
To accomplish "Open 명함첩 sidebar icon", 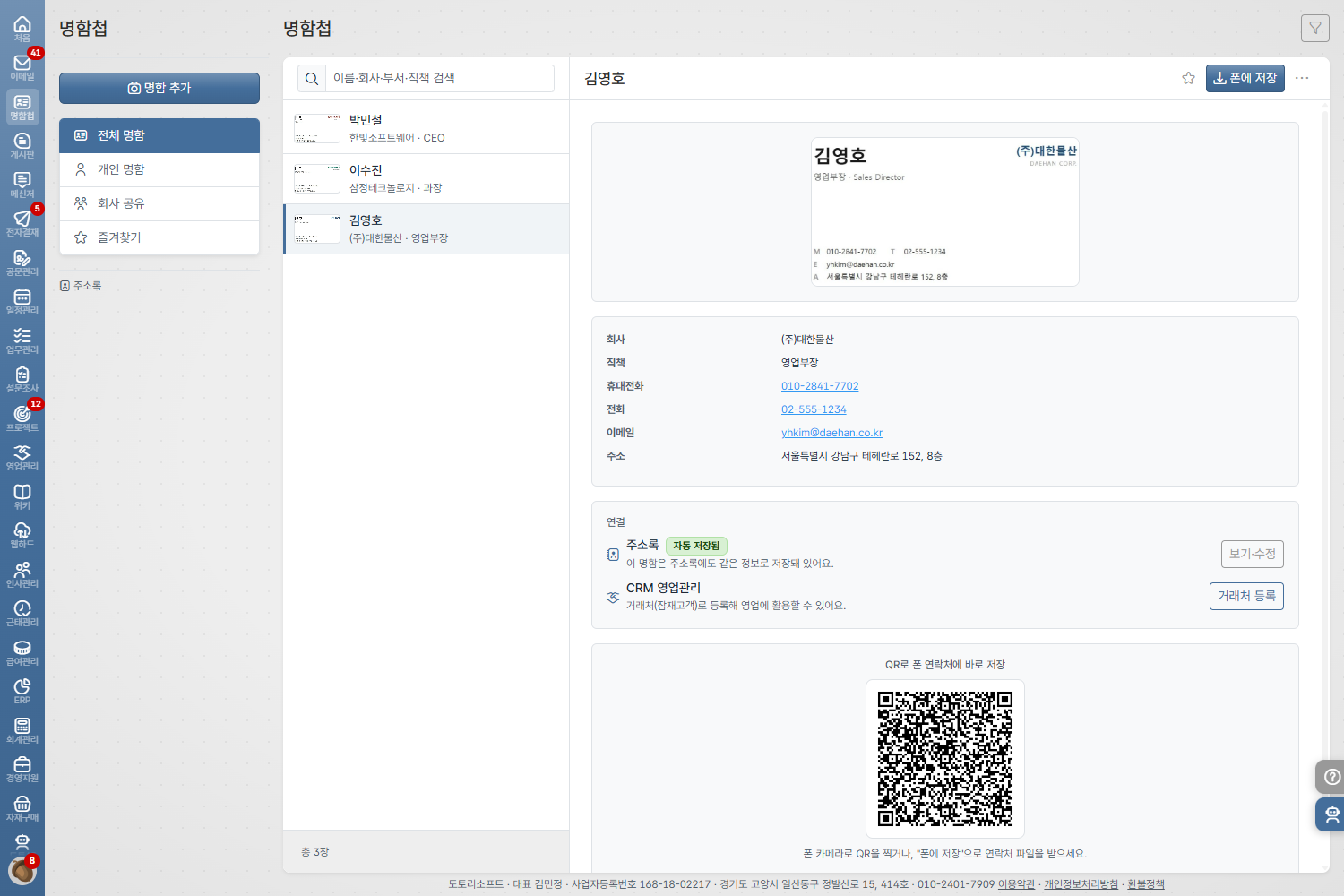I will click(x=22, y=107).
